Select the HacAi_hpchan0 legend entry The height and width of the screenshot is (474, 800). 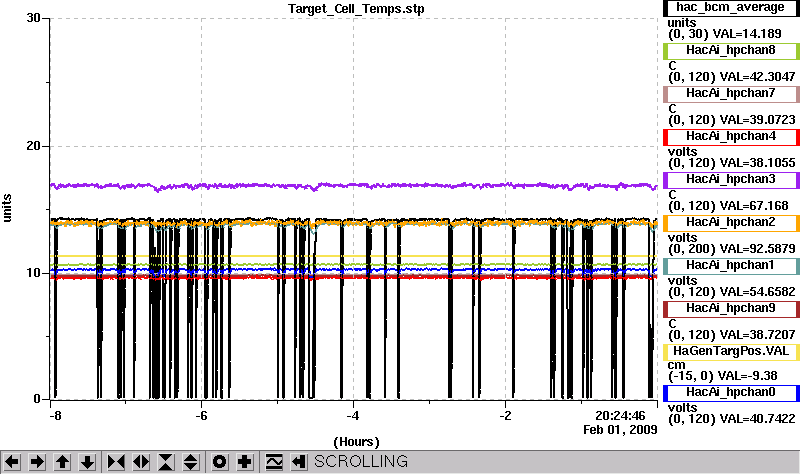[x=731, y=392]
